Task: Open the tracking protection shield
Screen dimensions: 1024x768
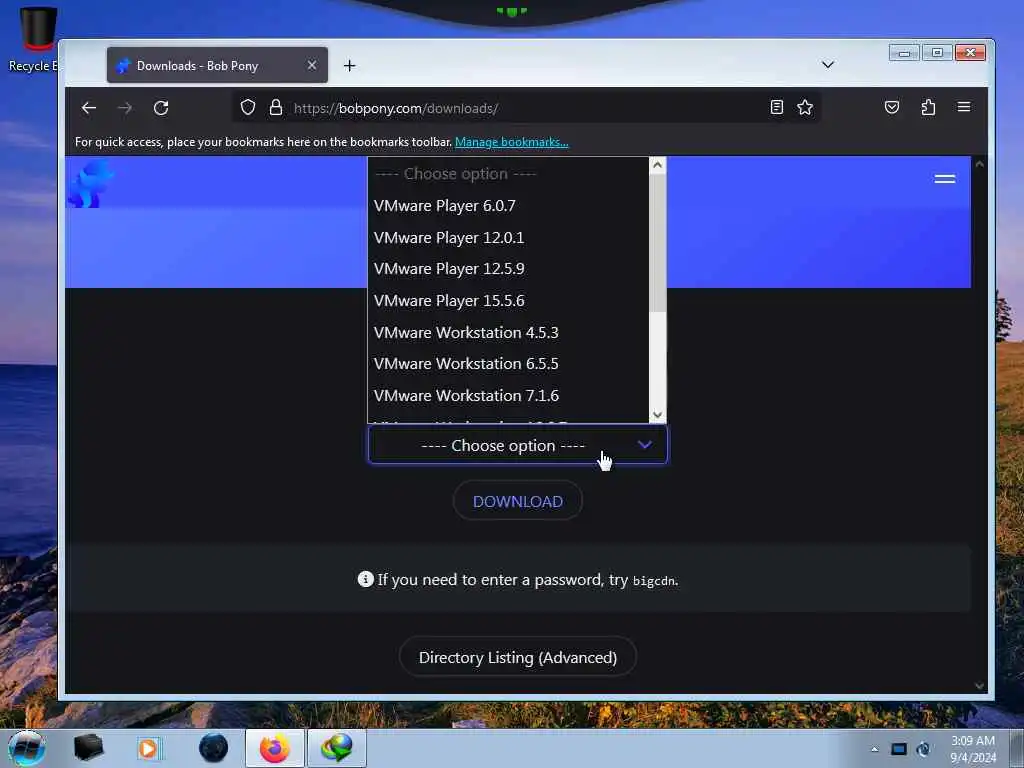Action: coord(248,107)
